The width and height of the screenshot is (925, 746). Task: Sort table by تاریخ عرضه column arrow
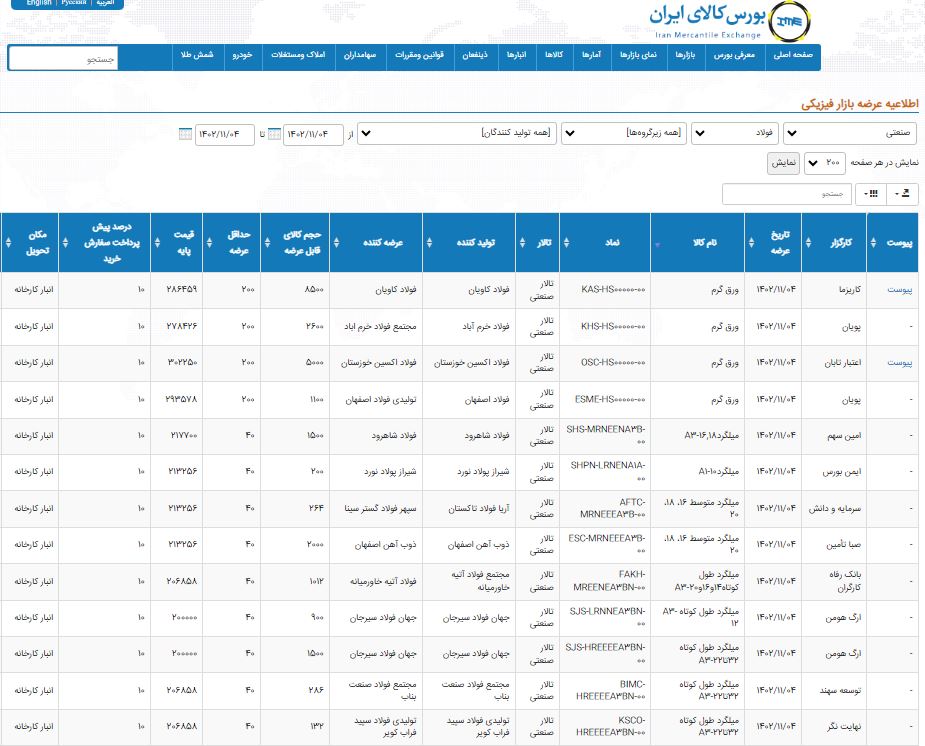pyautogui.click(x=751, y=242)
